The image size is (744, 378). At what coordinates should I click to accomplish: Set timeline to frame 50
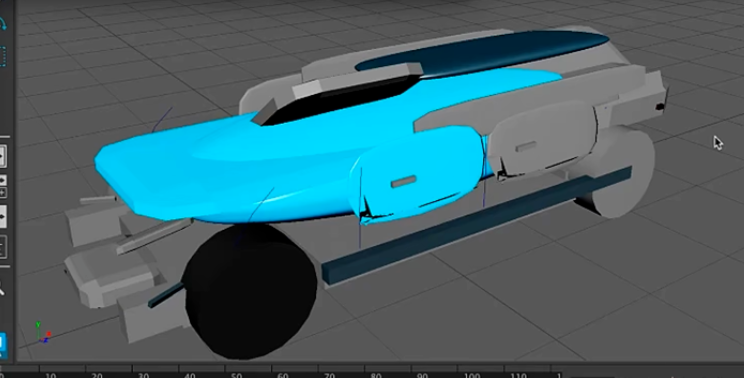click(236, 375)
